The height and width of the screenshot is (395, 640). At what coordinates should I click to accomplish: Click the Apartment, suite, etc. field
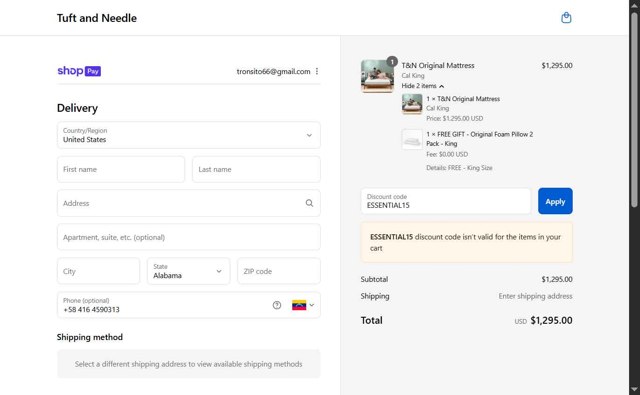[189, 237]
